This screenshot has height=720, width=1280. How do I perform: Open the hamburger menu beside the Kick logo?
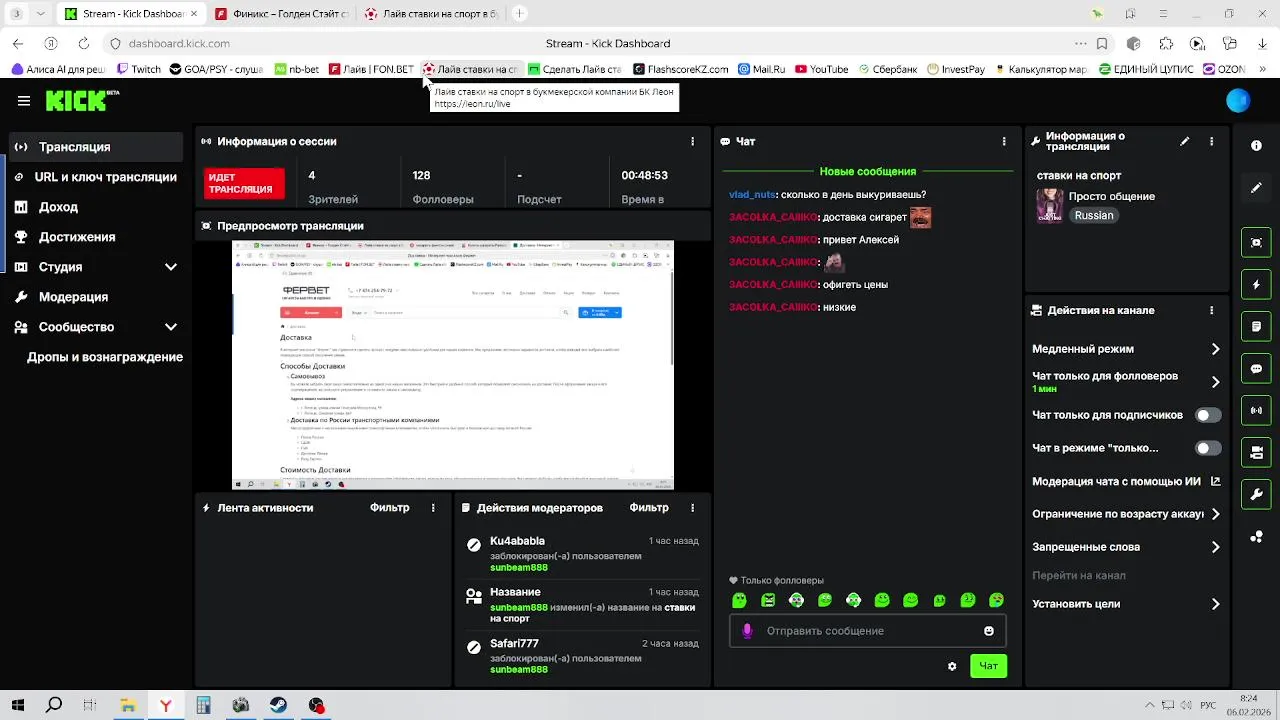pyautogui.click(x=24, y=100)
